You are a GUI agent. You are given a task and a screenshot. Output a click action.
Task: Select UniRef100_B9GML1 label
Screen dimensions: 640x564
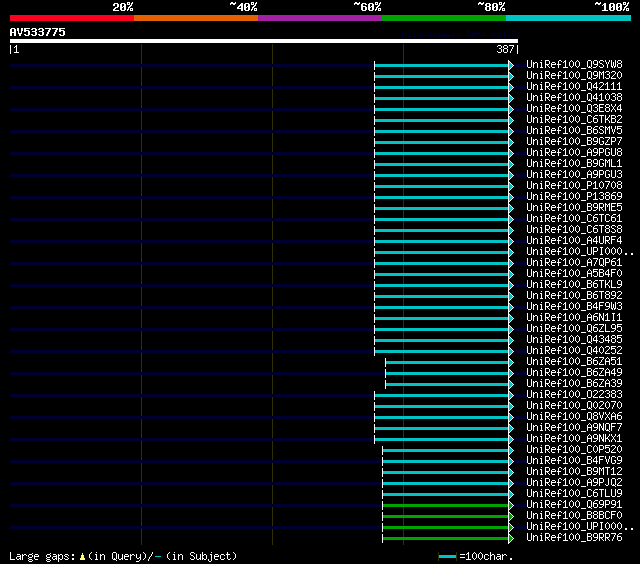pyautogui.click(x=574, y=164)
